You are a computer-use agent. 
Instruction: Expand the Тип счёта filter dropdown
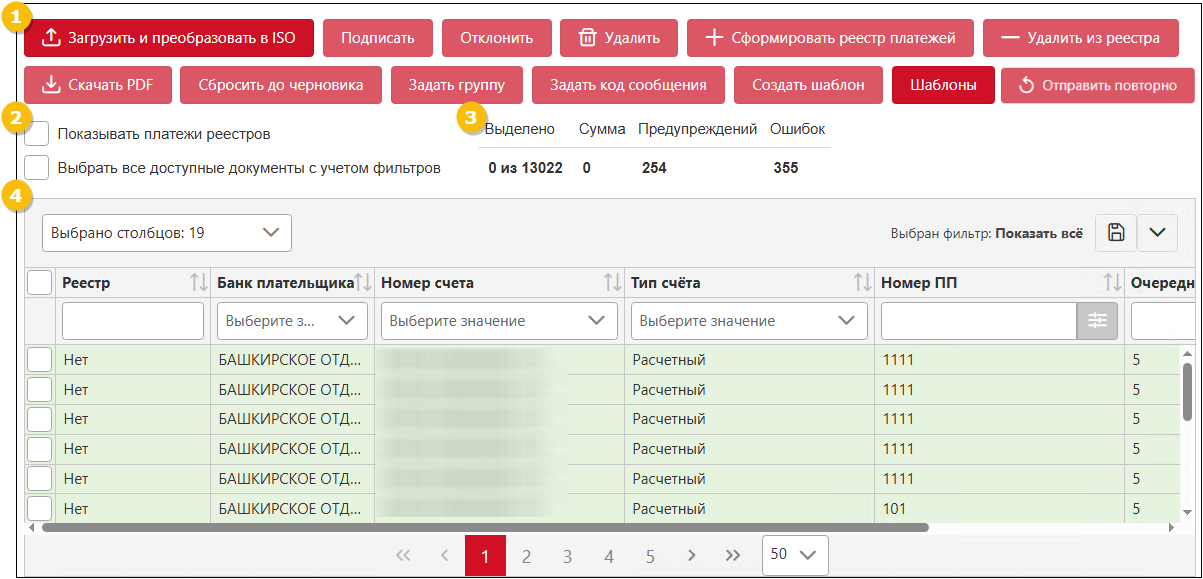click(748, 321)
